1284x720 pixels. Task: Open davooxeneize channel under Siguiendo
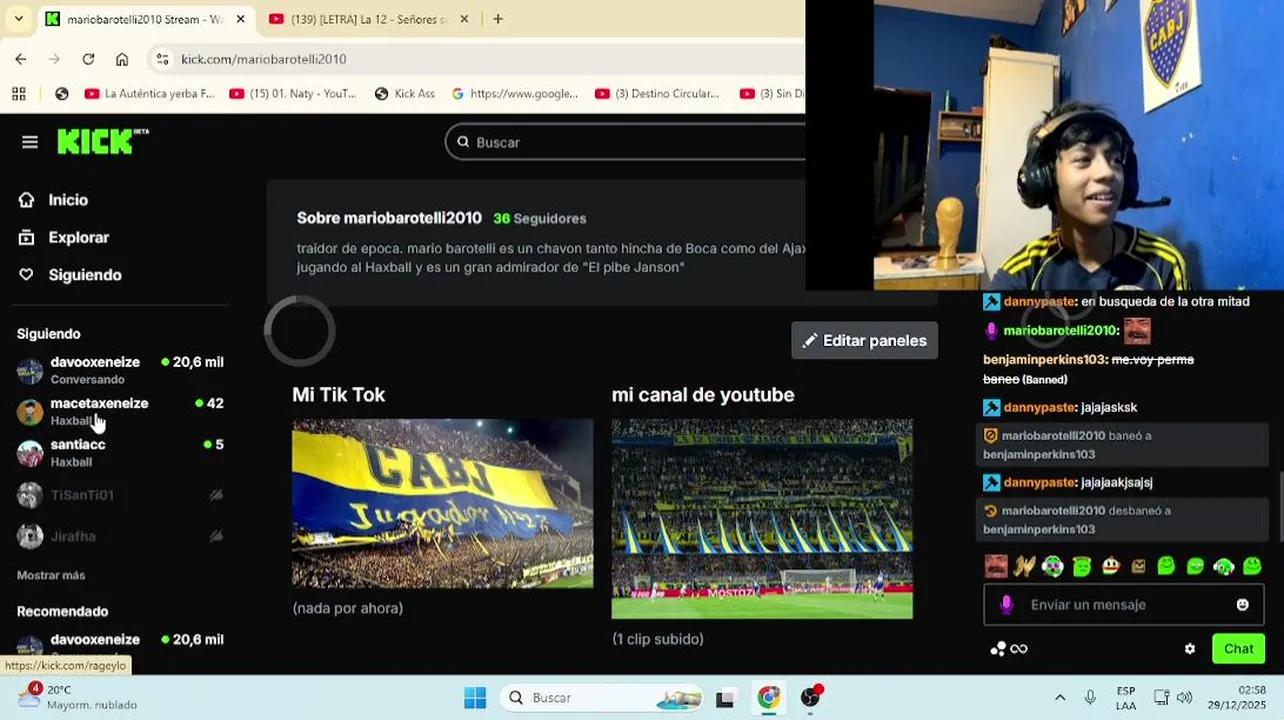coord(120,370)
